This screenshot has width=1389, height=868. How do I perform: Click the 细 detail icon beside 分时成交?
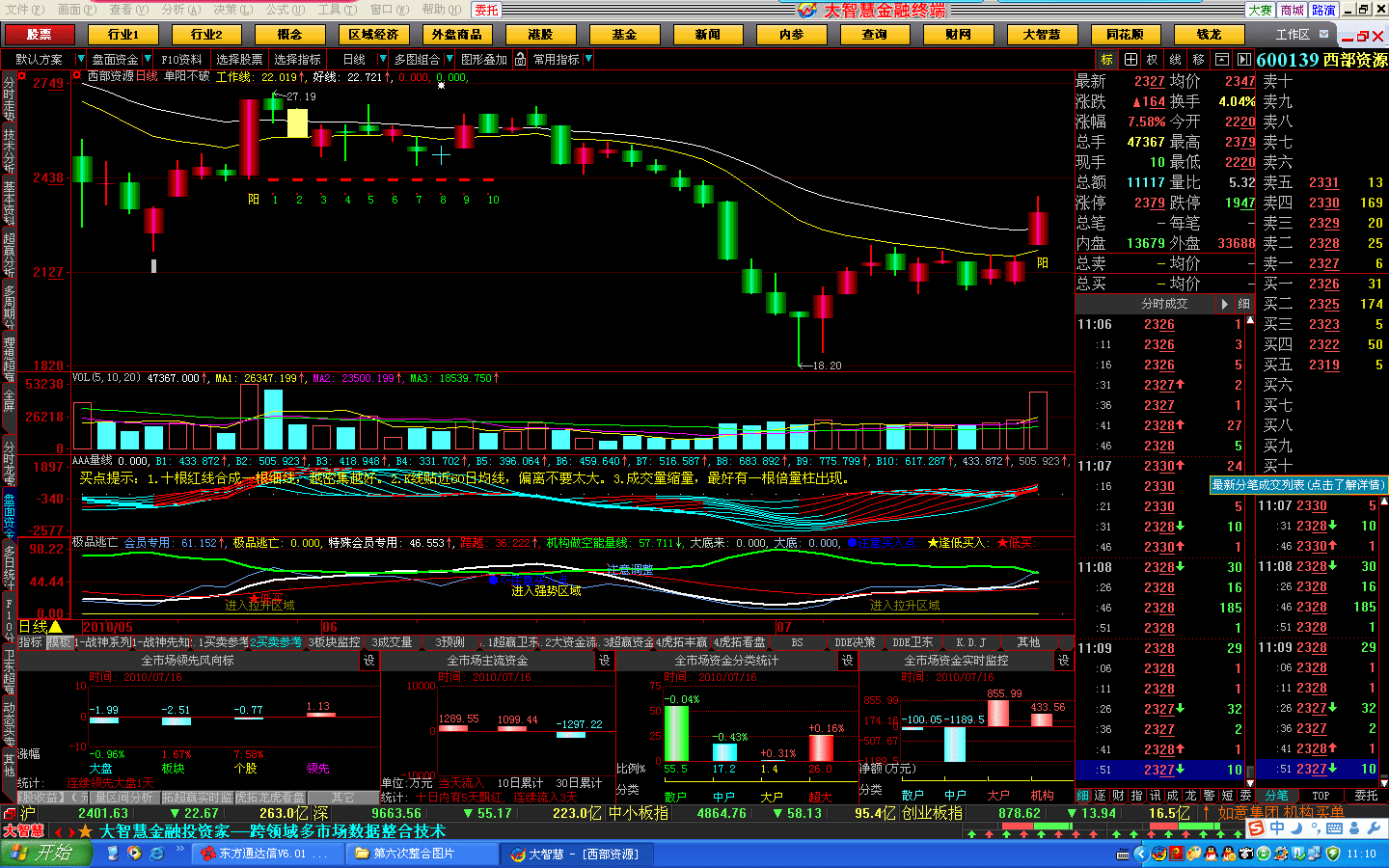point(1244,304)
